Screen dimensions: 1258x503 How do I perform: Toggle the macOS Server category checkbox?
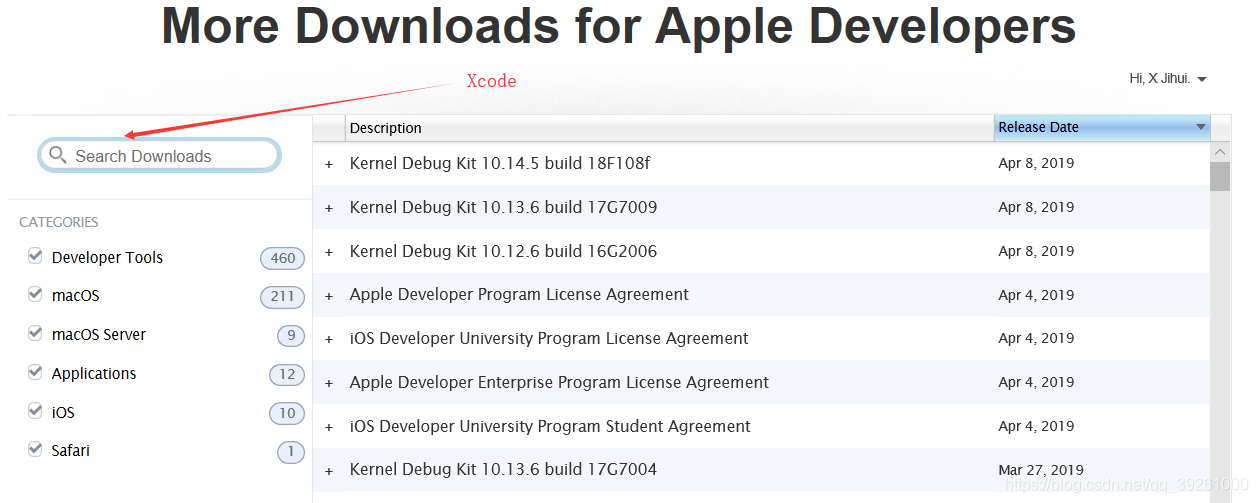point(36,334)
